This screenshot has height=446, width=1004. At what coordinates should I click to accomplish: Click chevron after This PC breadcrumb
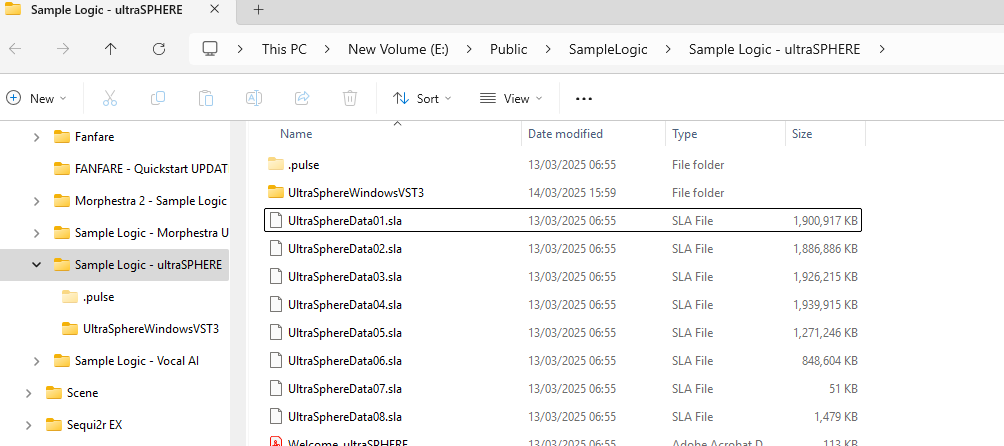[x=327, y=49]
